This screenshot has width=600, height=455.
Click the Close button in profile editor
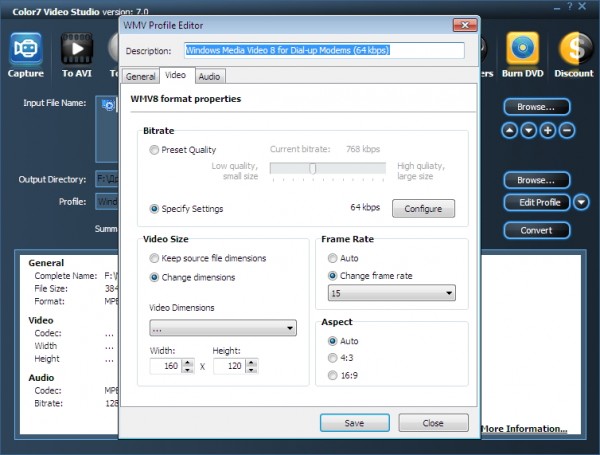433,423
